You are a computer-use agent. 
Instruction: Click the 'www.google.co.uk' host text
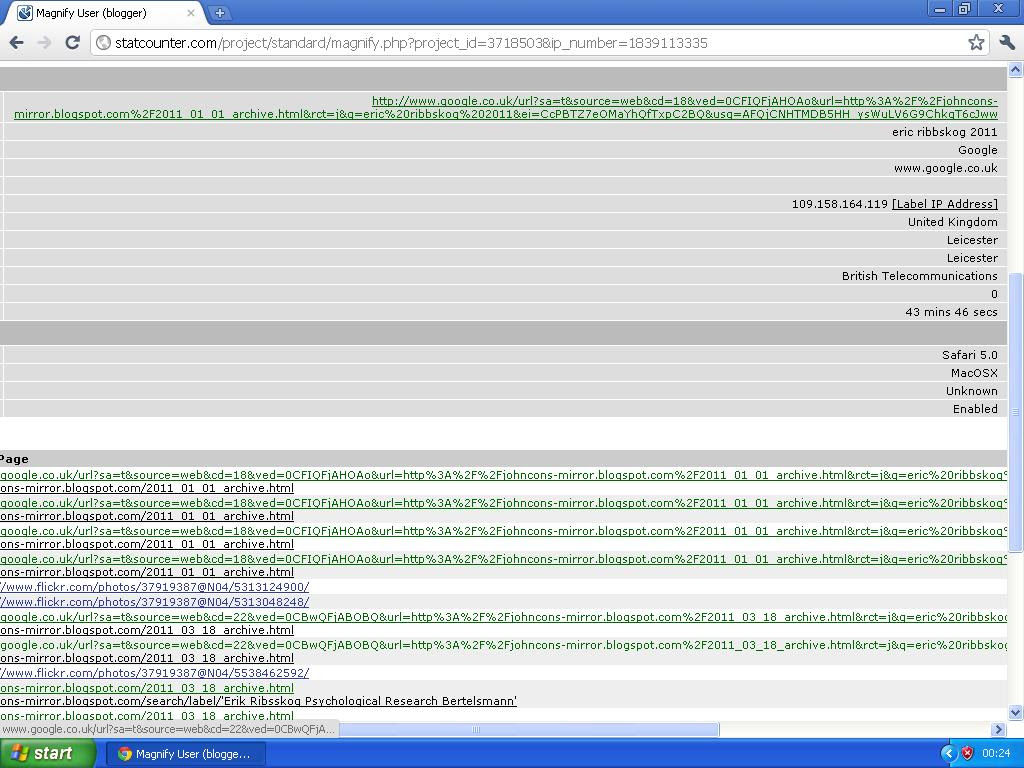coord(946,168)
